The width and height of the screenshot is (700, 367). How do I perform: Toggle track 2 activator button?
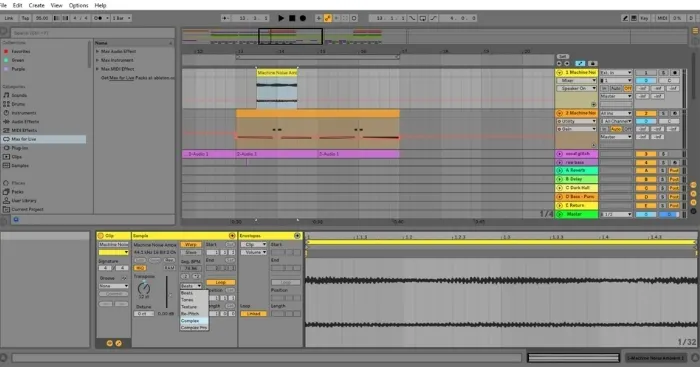646,113
